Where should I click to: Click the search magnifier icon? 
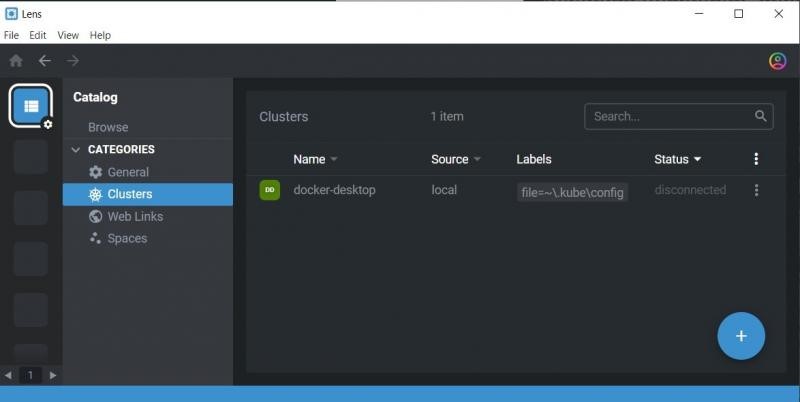[x=760, y=116]
